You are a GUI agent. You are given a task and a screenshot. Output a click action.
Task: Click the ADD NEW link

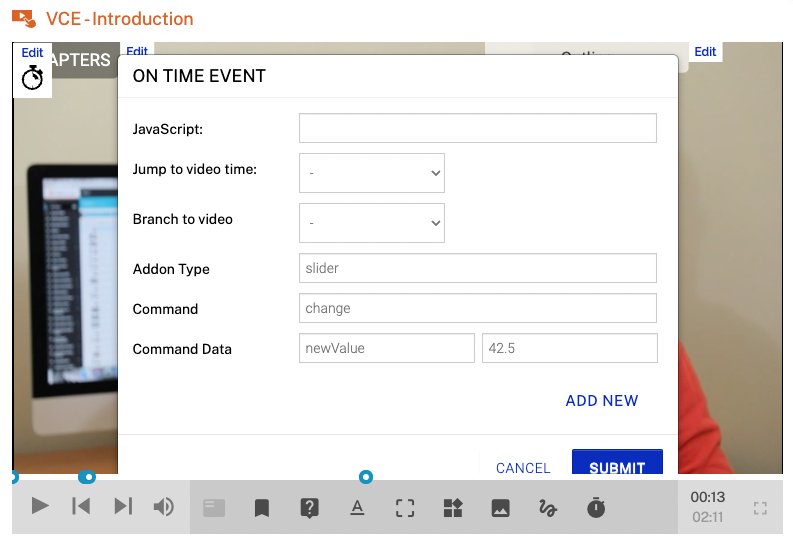click(x=601, y=401)
